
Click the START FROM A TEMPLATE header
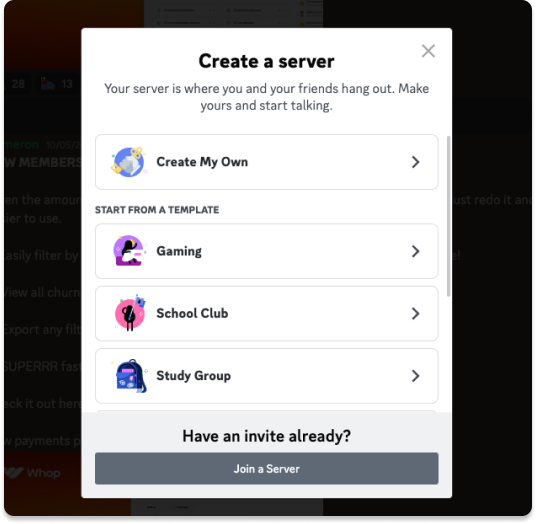pyautogui.click(x=157, y=210)
